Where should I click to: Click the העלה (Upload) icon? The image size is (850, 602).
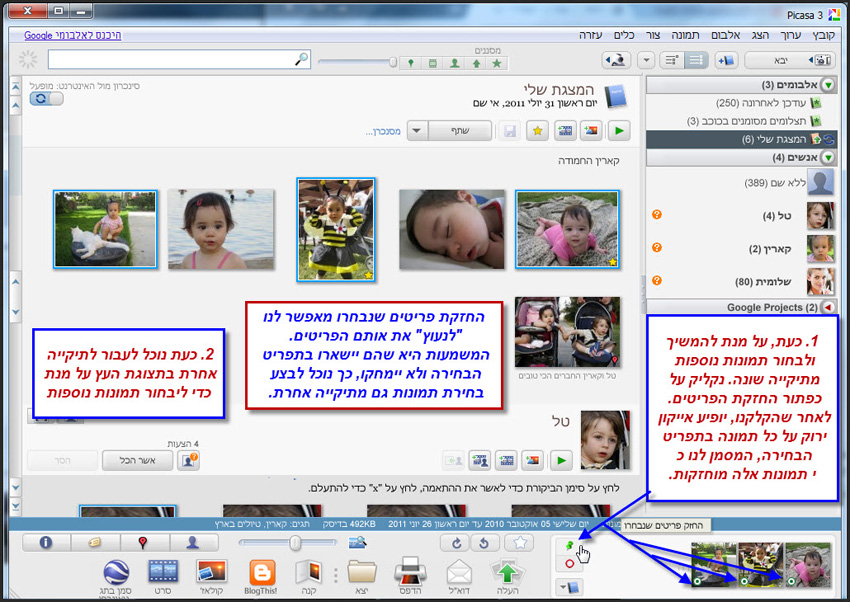click(507, 578)
